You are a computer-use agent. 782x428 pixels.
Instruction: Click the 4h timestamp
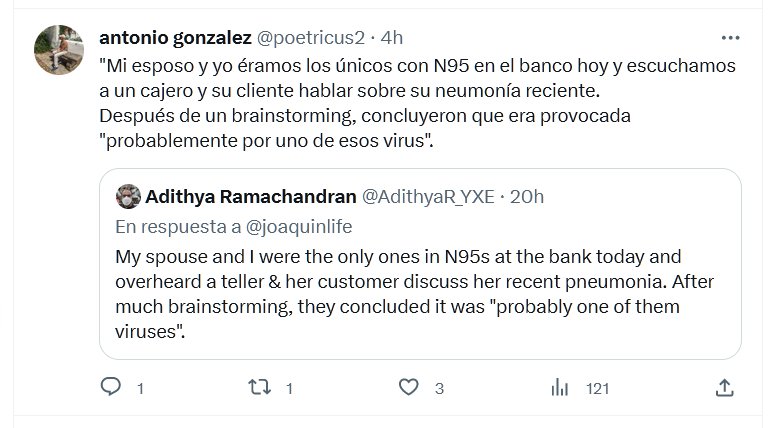tap(391, 38)
